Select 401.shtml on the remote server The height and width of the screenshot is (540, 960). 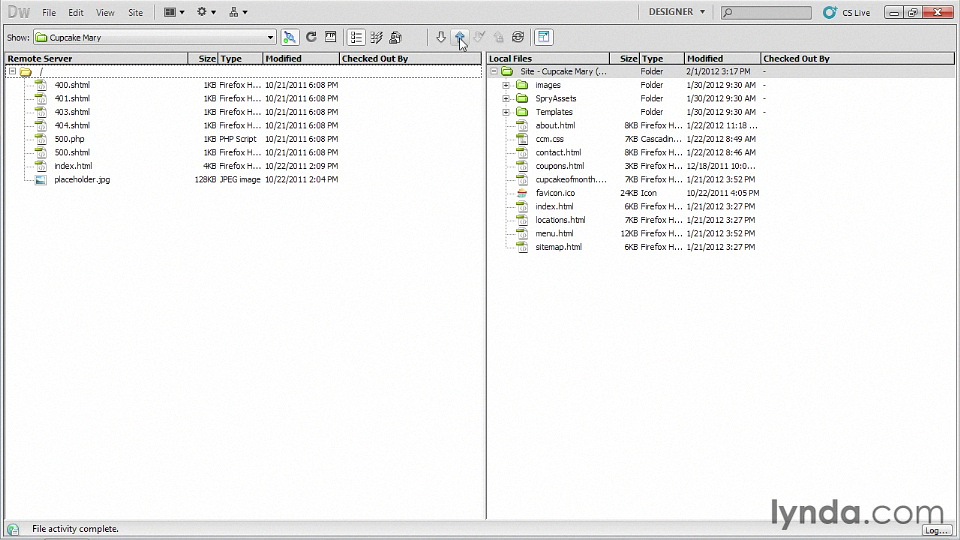click(x=72, y=99)
